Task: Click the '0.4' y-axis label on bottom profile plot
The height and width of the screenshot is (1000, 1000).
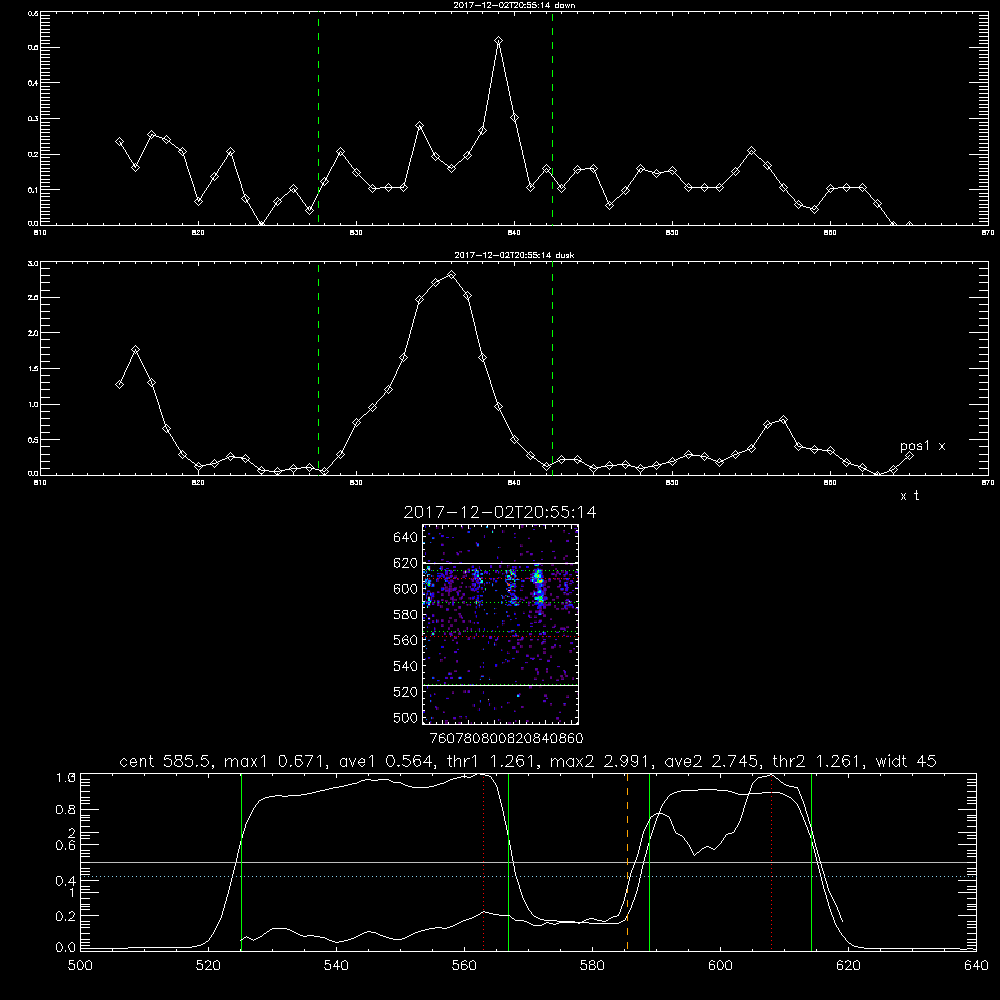Action: [x=66, y=881]
